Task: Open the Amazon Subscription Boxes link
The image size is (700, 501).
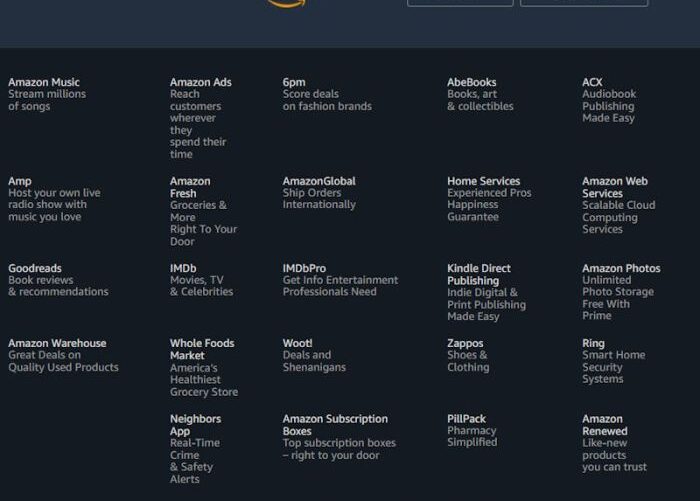Action: point(339,437)
